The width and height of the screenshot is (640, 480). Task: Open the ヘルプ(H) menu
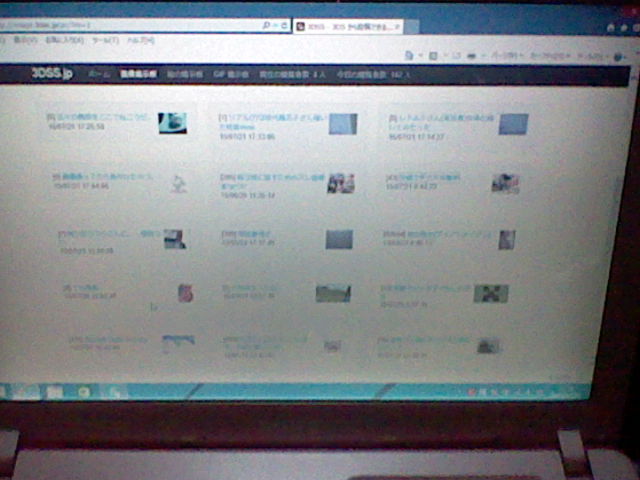[140, 41]
